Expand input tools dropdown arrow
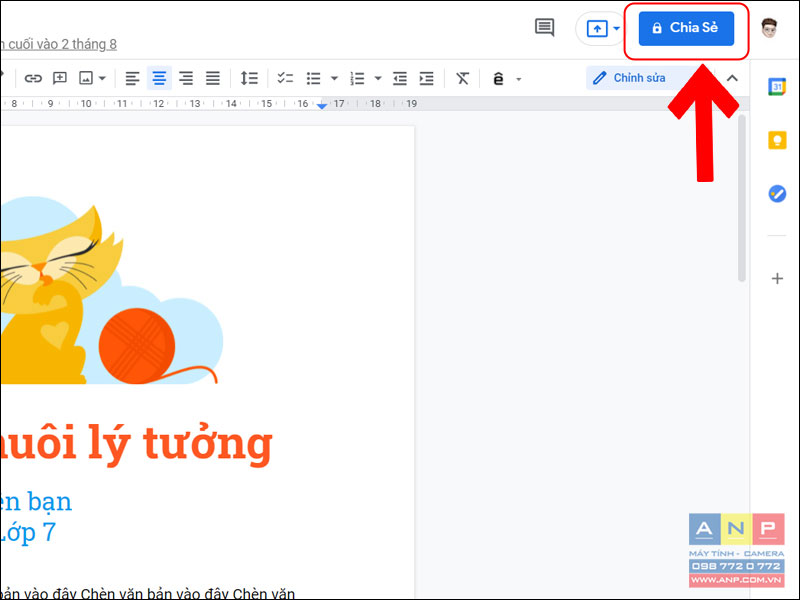Image resolution: width=800 pixels, height=600 pixels. click(519, 79)
